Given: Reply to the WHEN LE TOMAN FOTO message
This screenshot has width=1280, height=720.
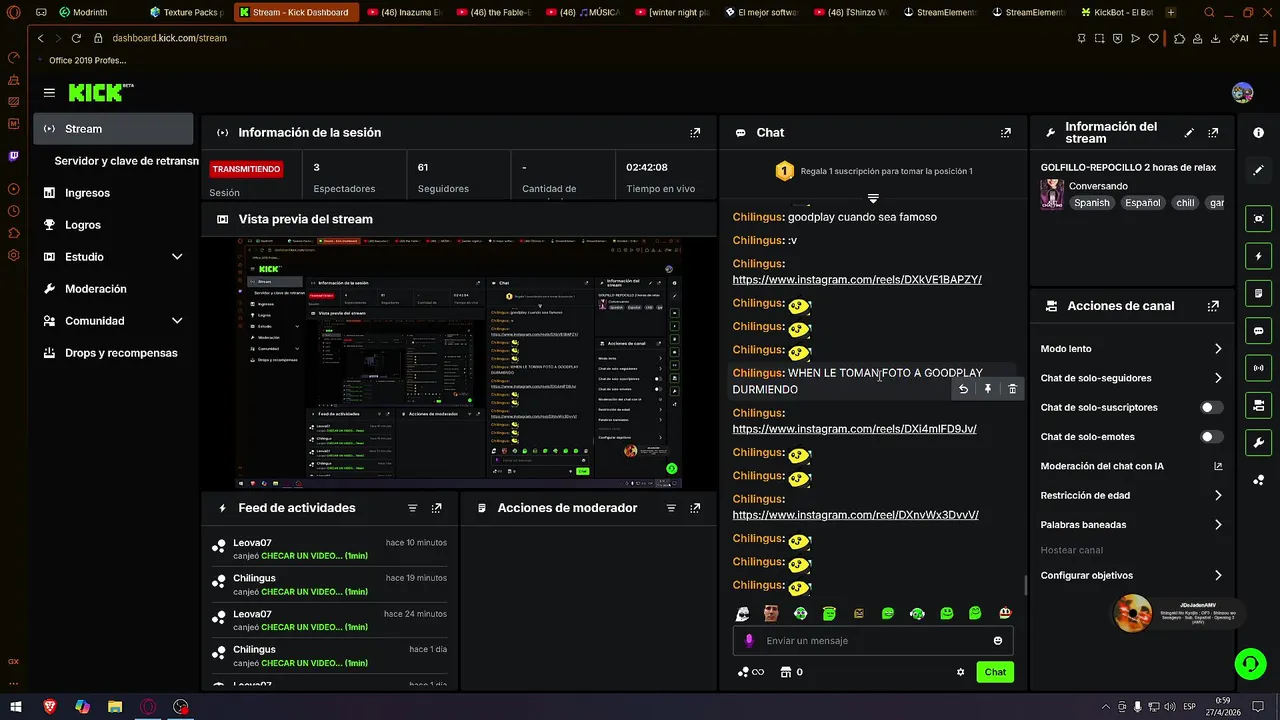Looking at the screenshot, I should (x=963, y=389).
